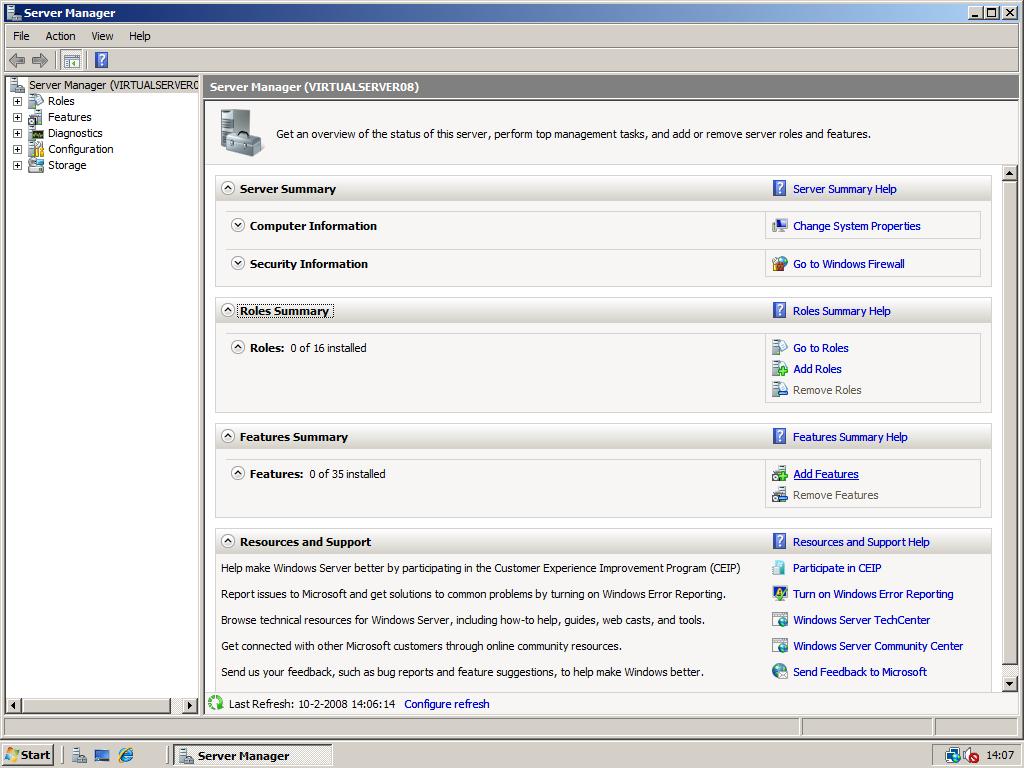
Task: Expand the Roles tree node
Action: pos(18,101)
